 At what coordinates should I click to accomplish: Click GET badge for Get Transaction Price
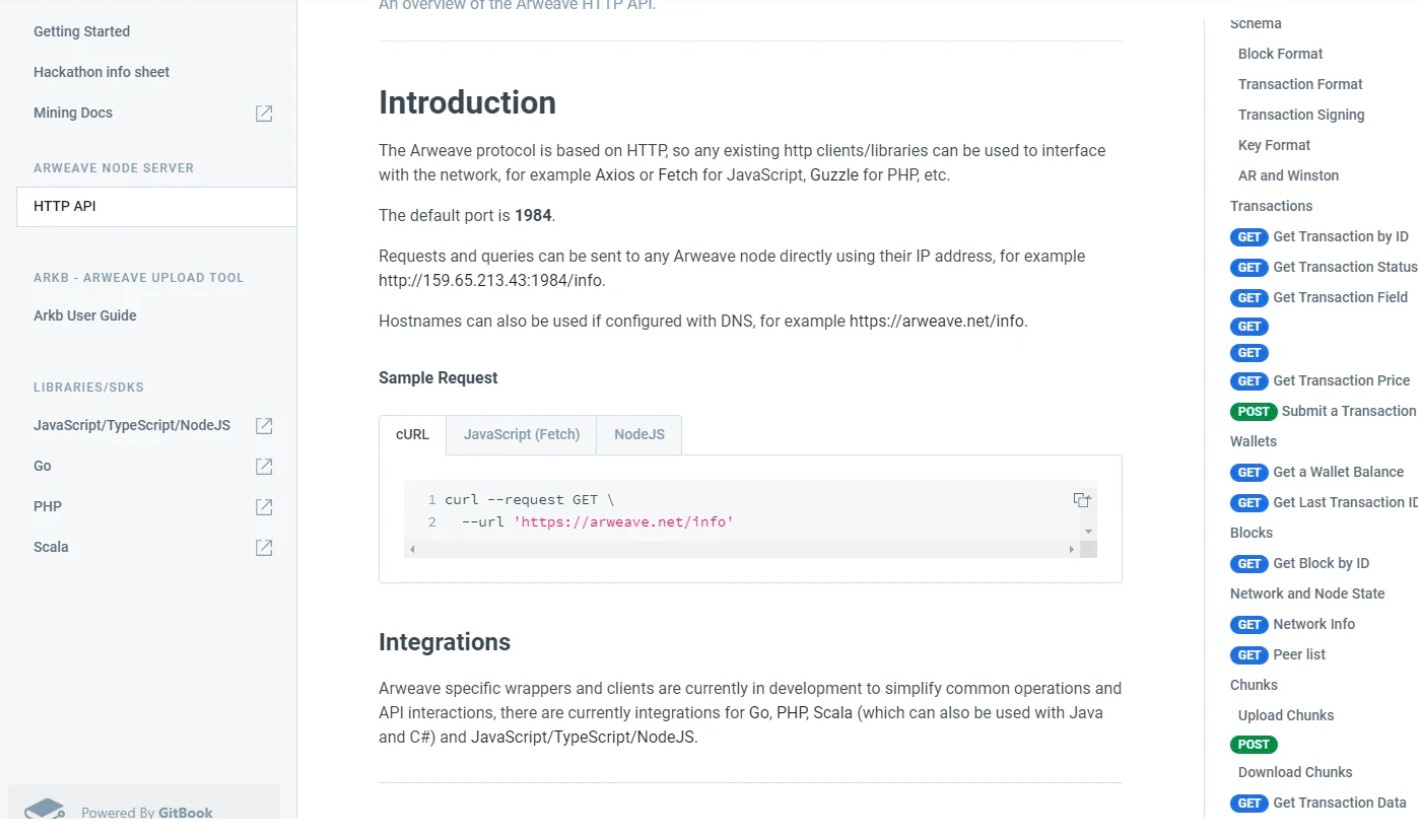[x=1249, y=381]
